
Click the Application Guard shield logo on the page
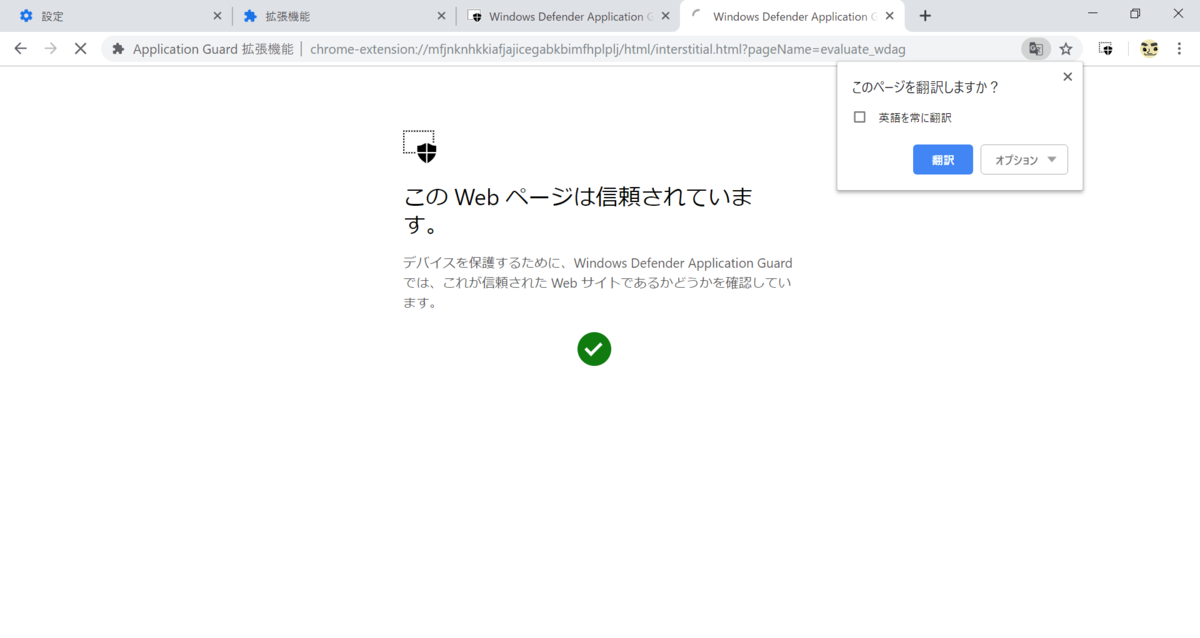coord(420,146)
